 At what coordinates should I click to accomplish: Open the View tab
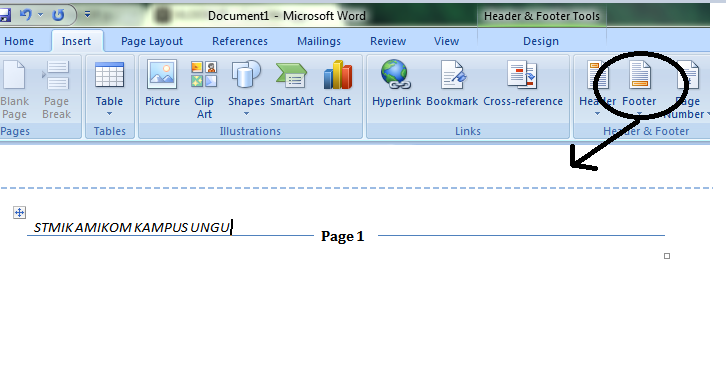coord(446,41)
